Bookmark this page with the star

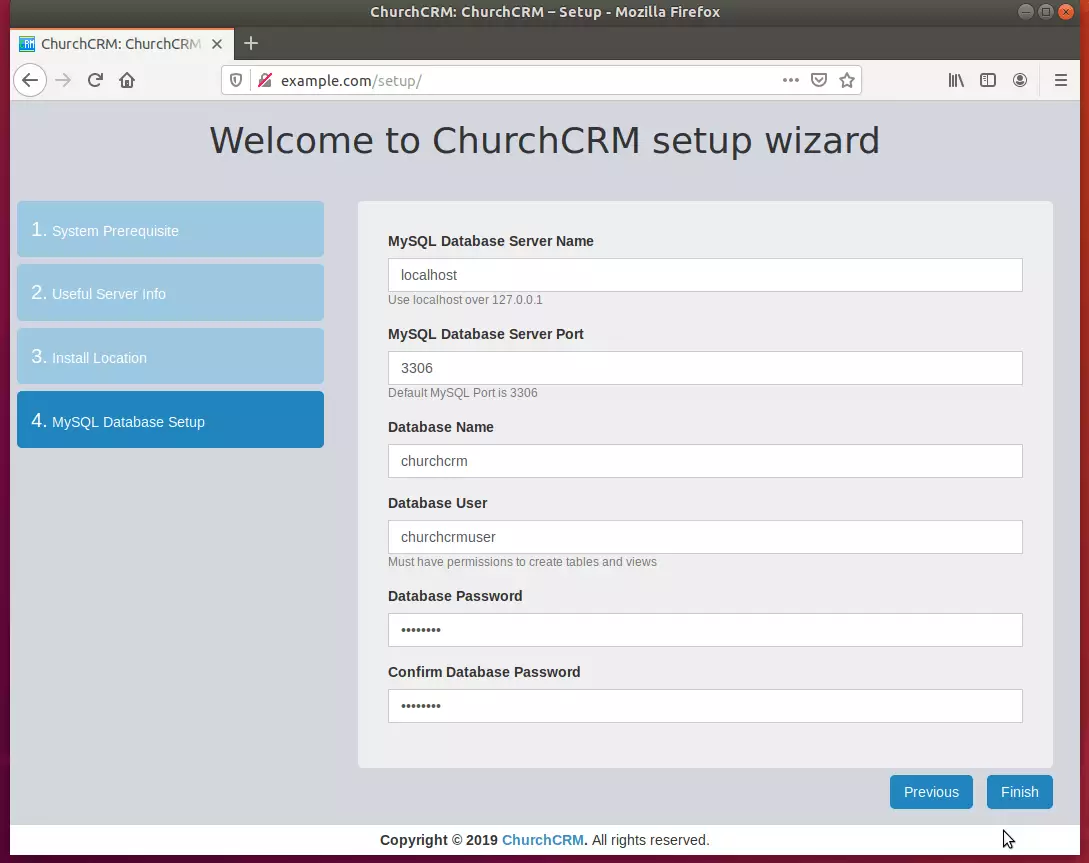pyautogui.click(x=847, y=81)
